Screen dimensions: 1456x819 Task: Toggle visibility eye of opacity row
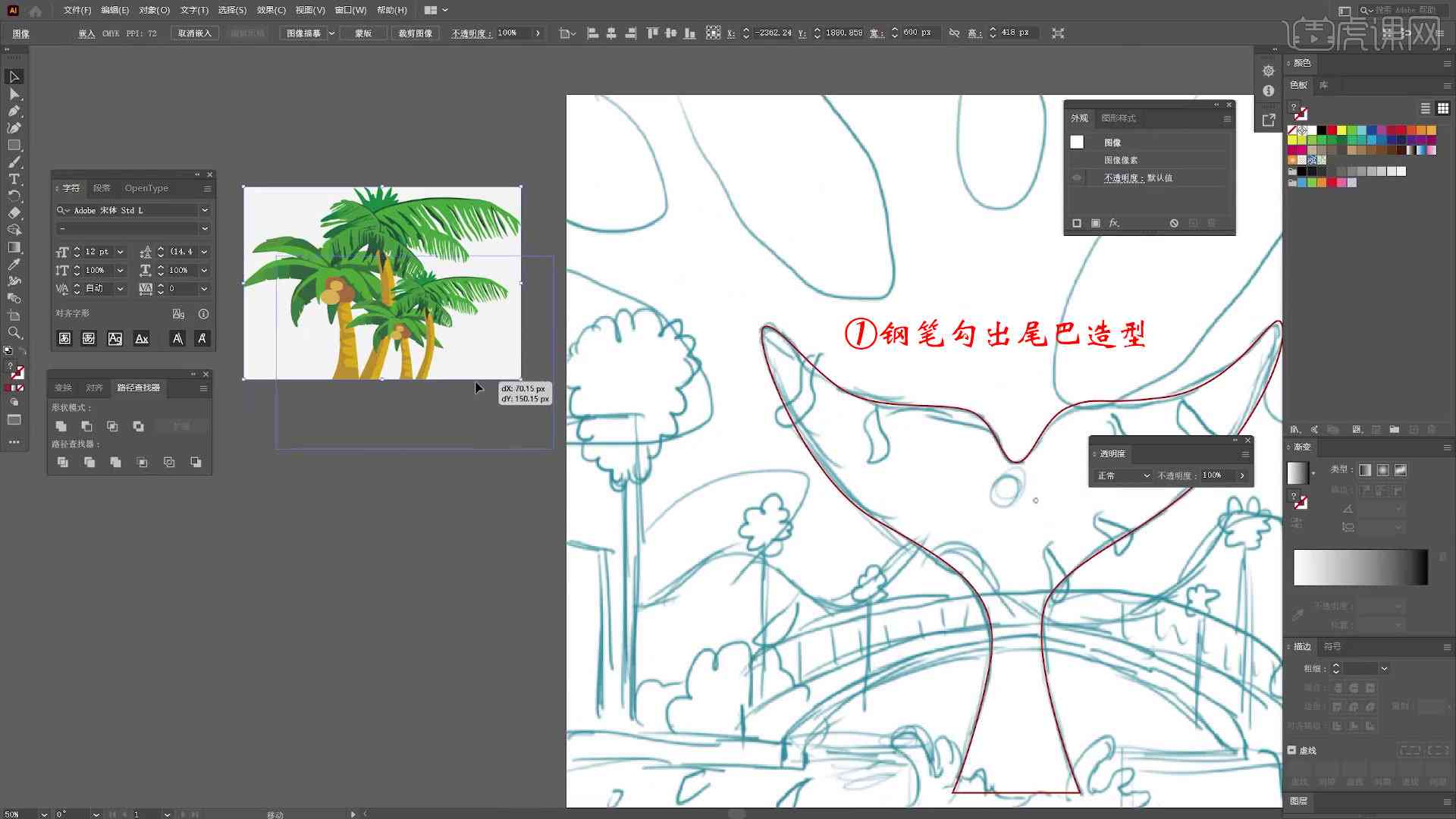tap(1077, 177)
